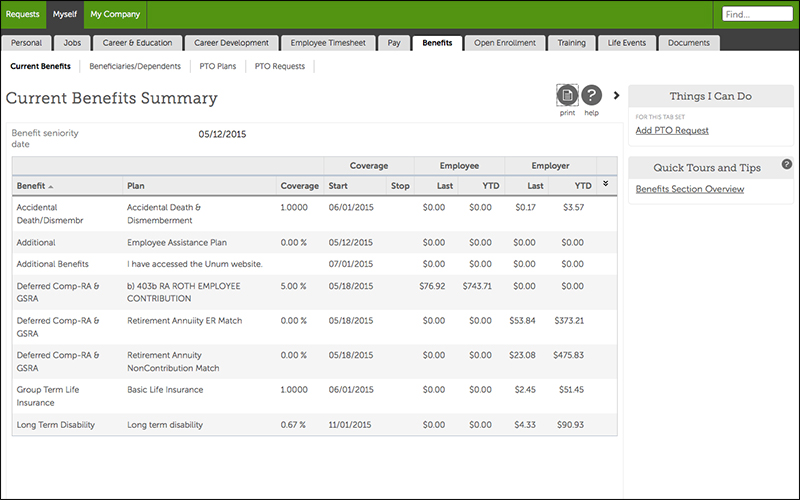Image resolution: width=800 pixels, height=500 pixels.
Task: Click the 0.67 % coverage value
Action: click(293, 424)
